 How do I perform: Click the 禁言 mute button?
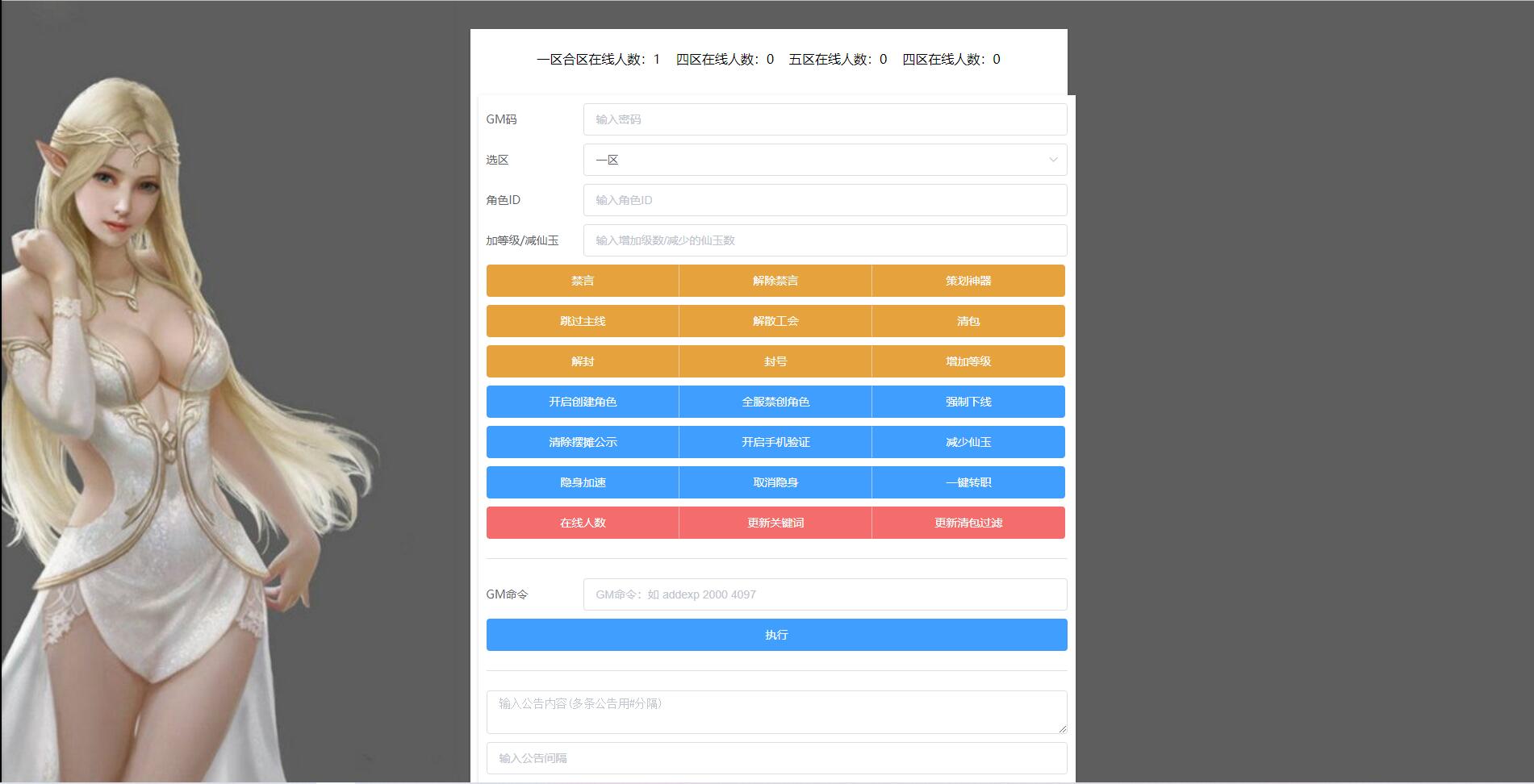582,281
